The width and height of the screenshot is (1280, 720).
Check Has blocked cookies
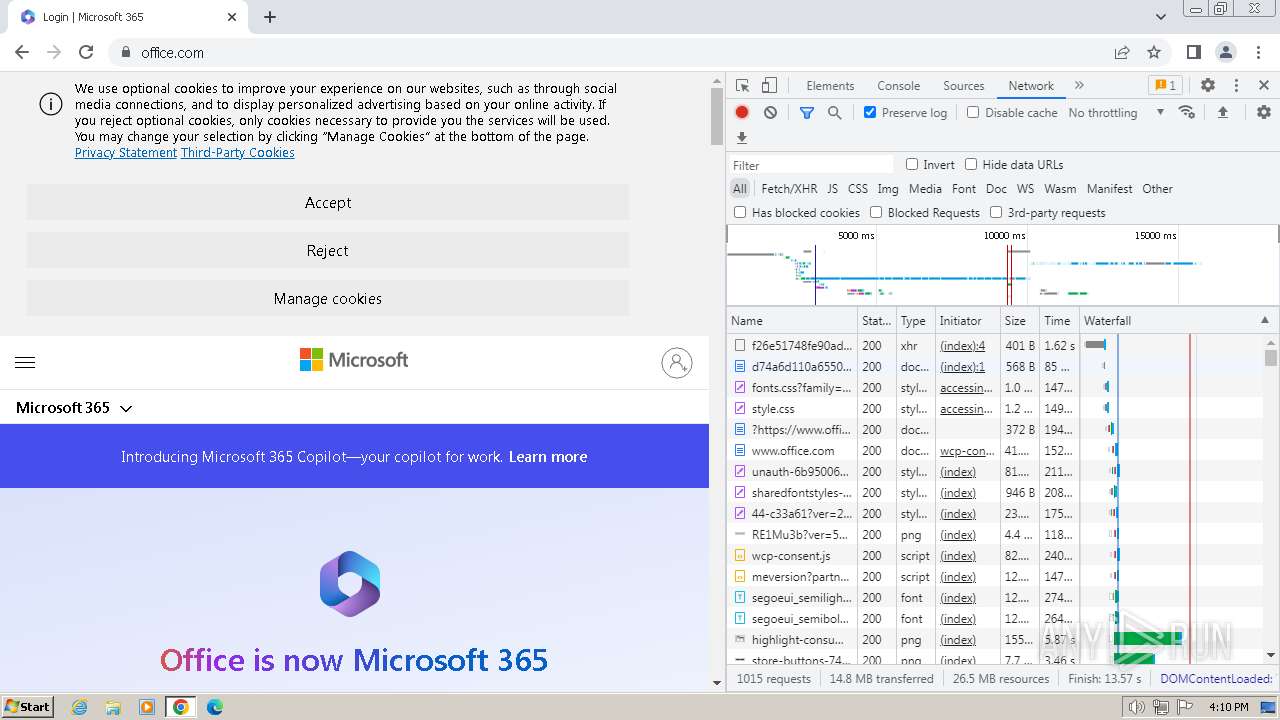pos(740,213)
